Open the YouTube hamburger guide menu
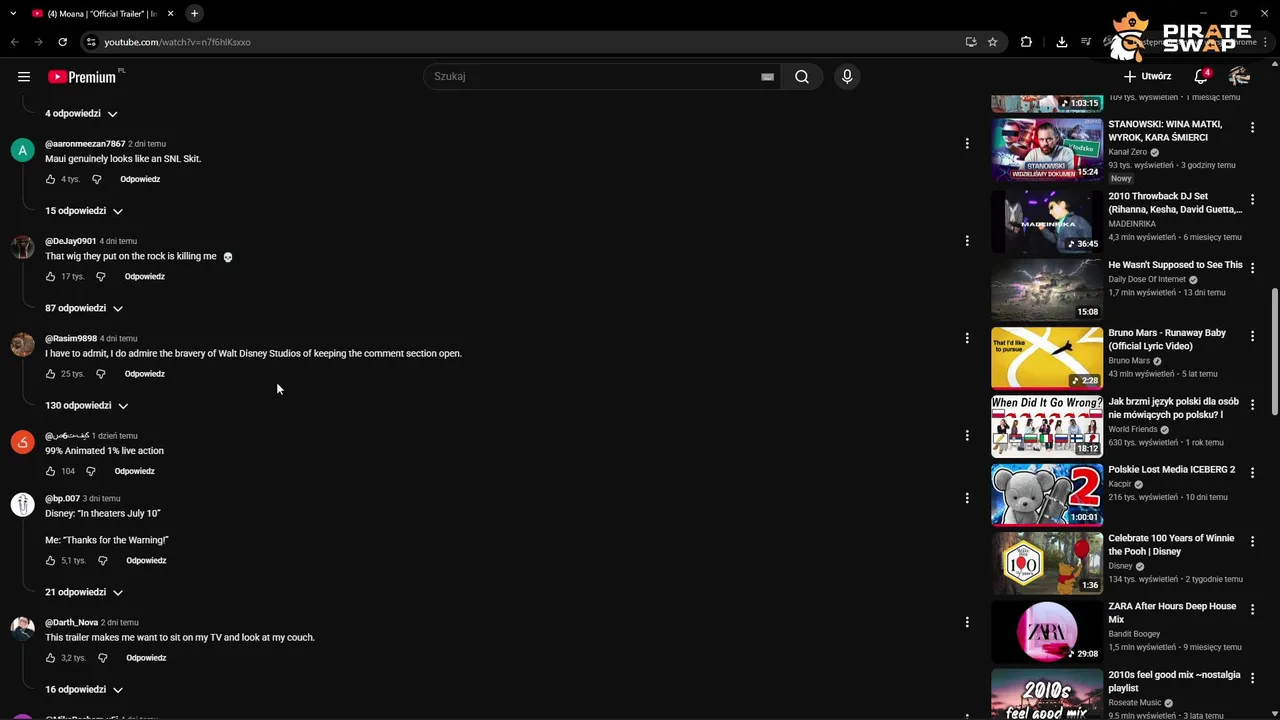Image resolution: width=1280 pixels, height=720 pixels. (24, 77)
